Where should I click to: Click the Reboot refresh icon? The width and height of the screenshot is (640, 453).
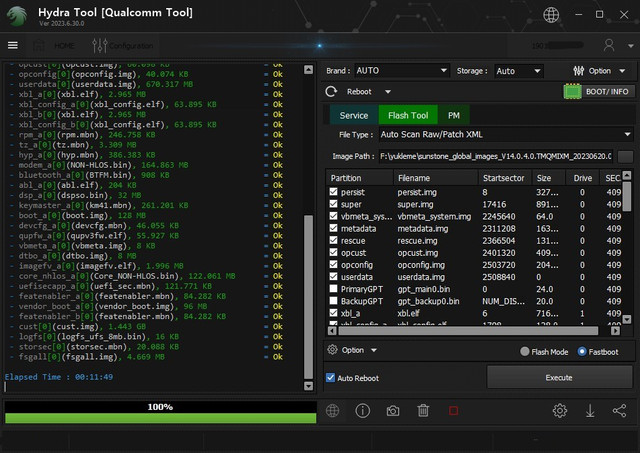pos(331,91)
